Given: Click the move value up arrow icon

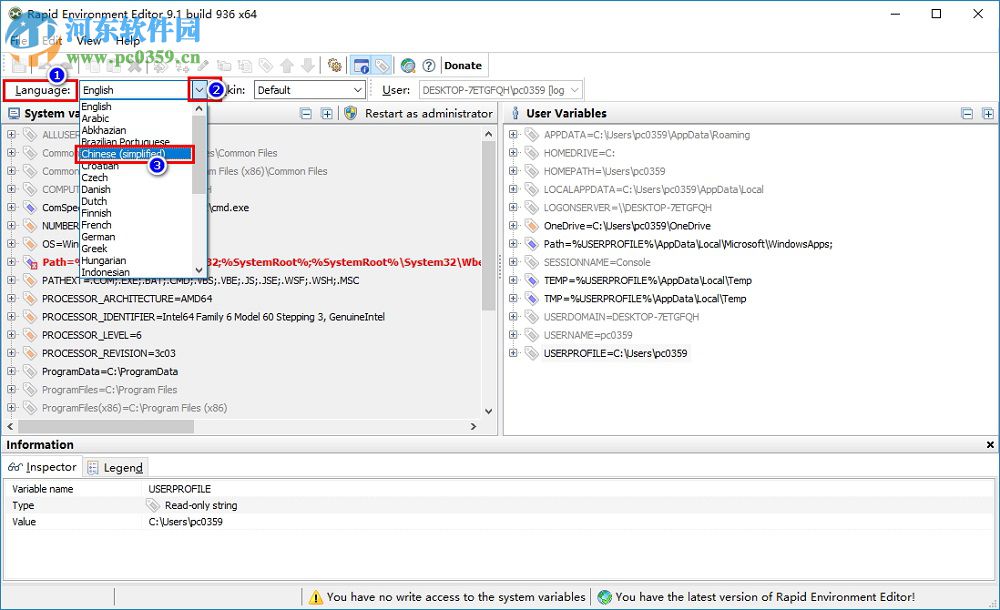Looking at the screenshot, I should [x=287, y=65].
